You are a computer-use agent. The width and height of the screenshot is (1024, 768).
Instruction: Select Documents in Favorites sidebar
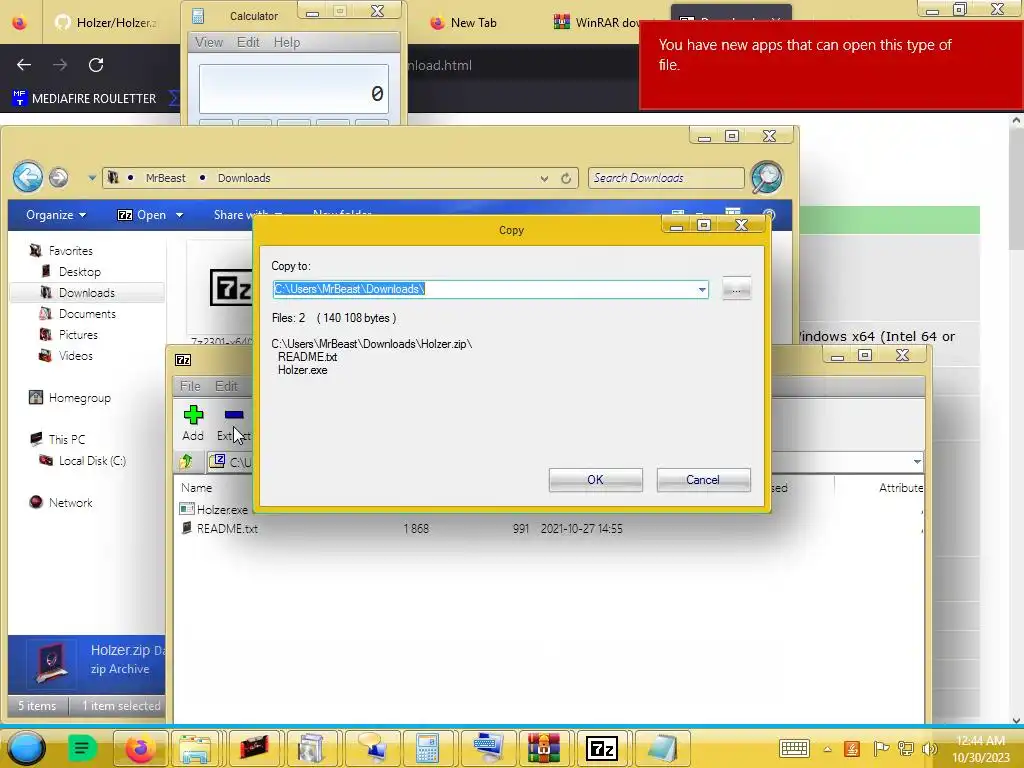coord(87,313)
